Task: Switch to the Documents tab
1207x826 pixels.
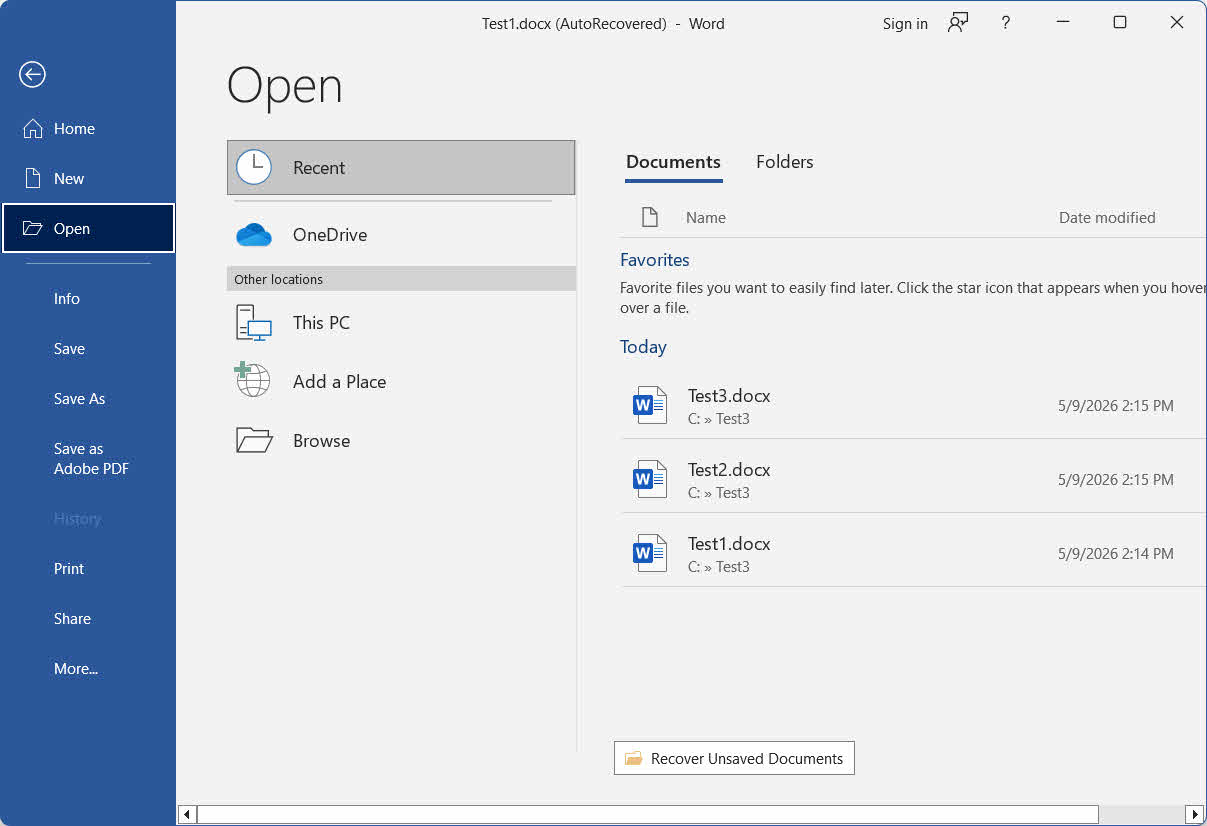Action: click(673, 162)
